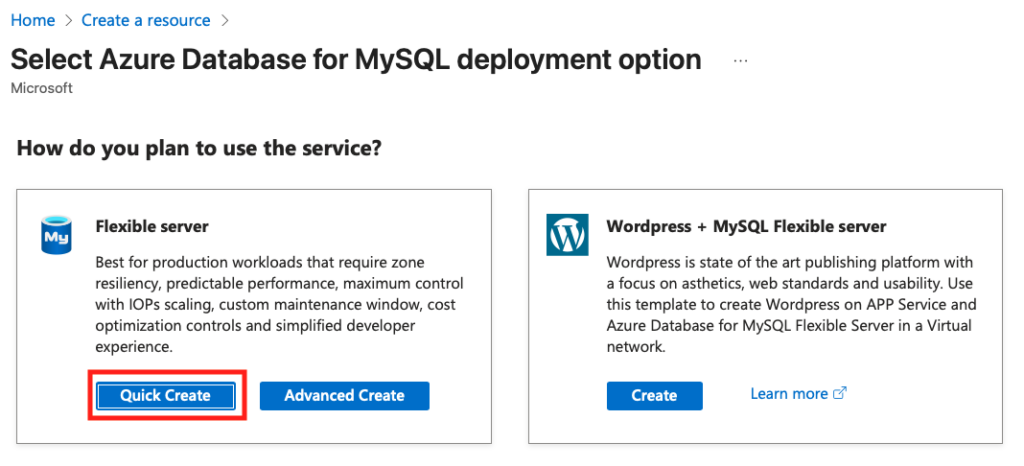
Task: Click the Flexible server description paragraph
Action: [280, 305]
